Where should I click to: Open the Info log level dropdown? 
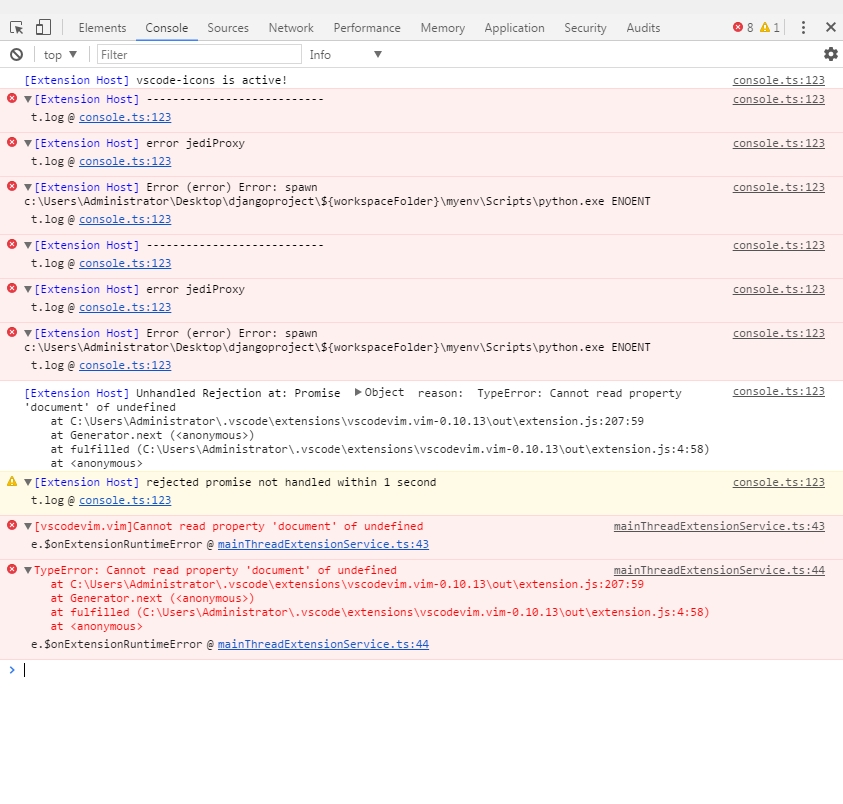(x=345, y=54)
